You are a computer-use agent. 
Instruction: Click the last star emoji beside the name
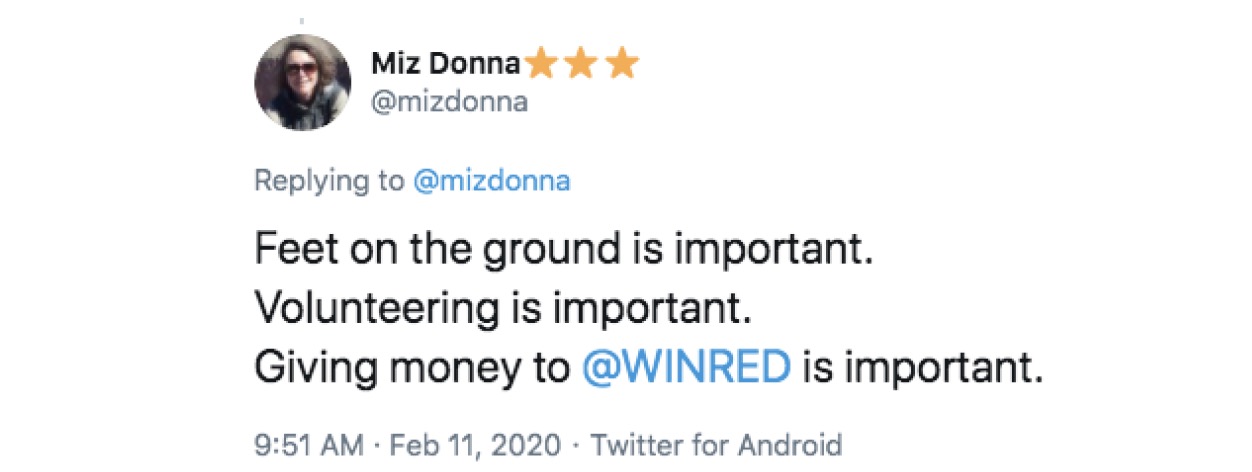click(x=622, y=64)
